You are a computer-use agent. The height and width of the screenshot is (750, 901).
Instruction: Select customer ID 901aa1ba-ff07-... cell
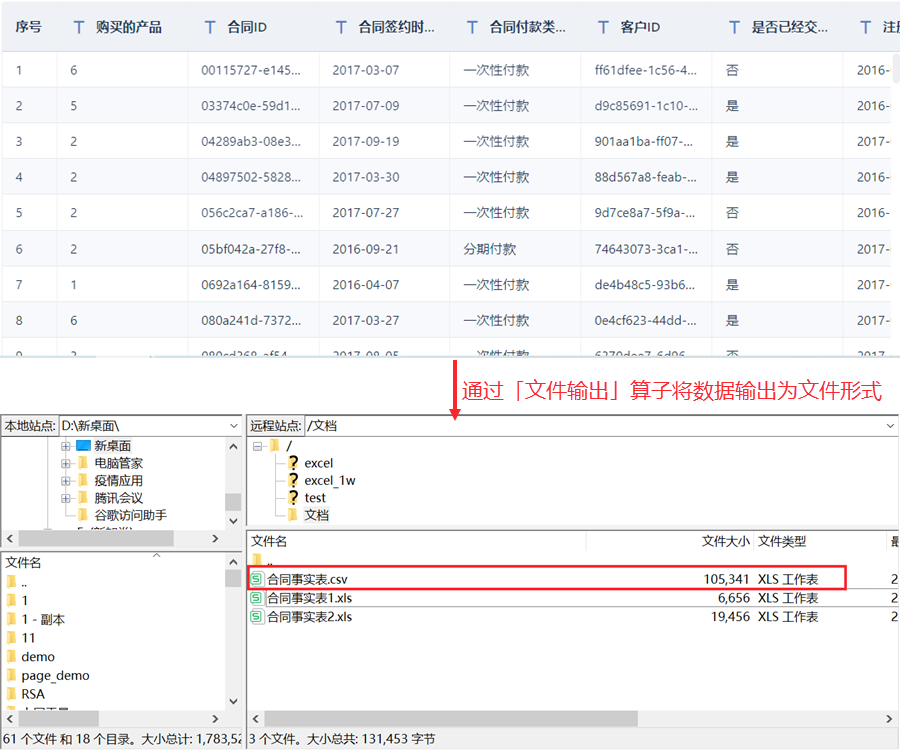(x=644, y=141)
